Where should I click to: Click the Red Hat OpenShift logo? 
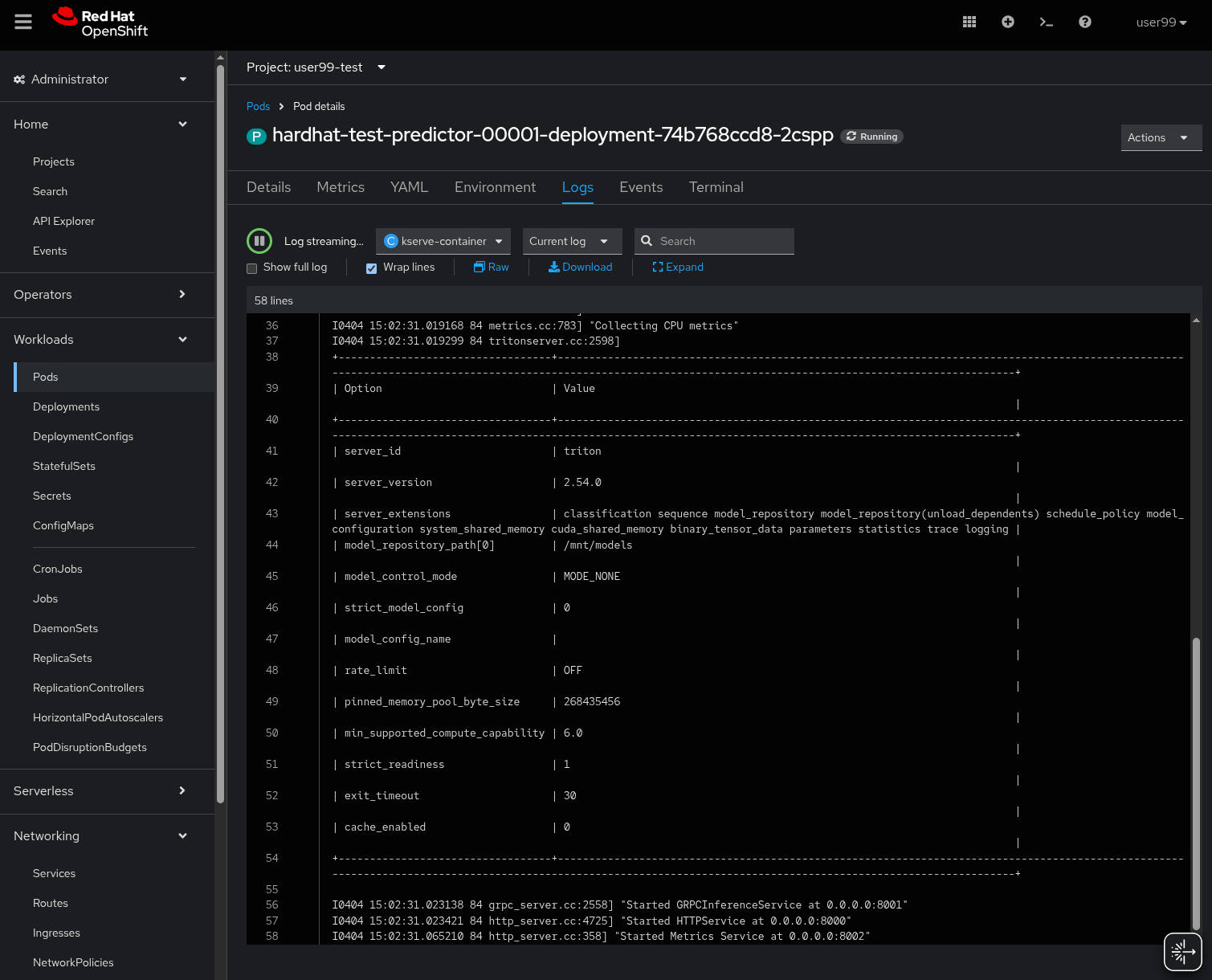(x=100, y=23)
